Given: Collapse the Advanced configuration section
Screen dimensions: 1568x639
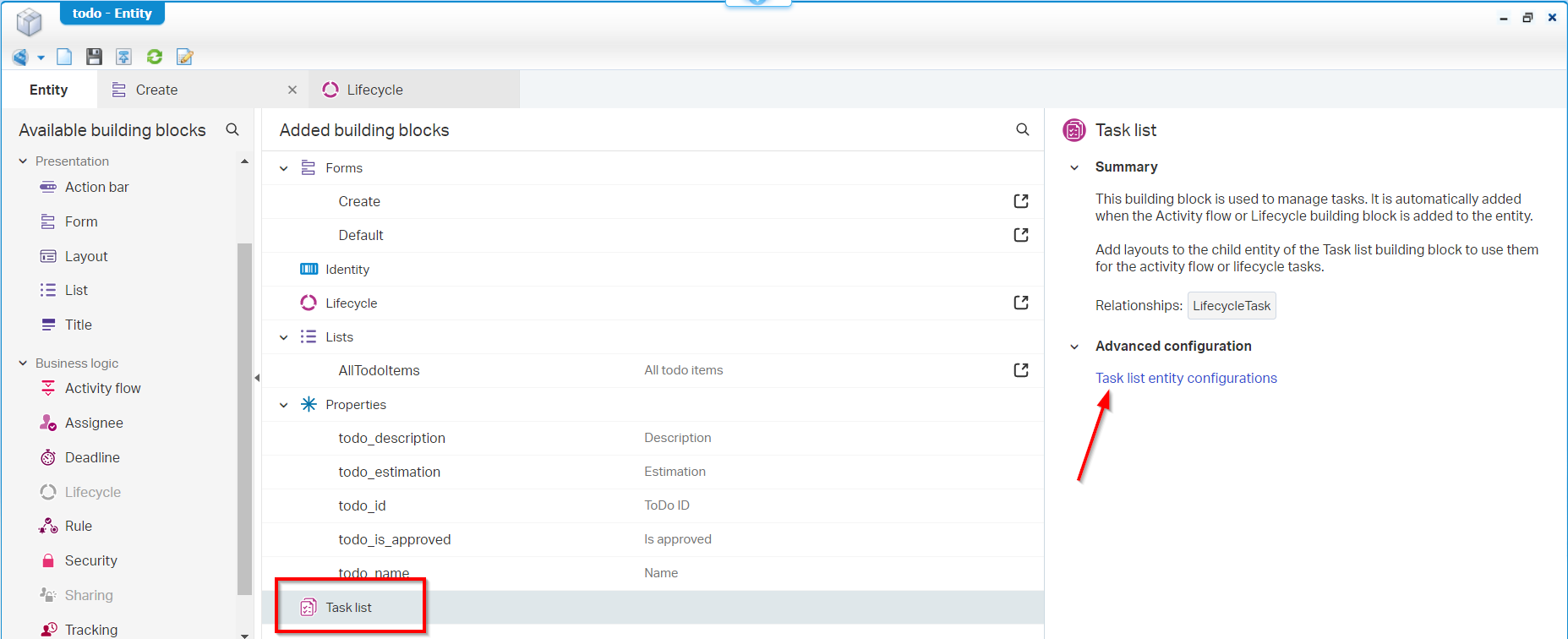Looking at the screenshot, I should click(x=1074, y=347).
